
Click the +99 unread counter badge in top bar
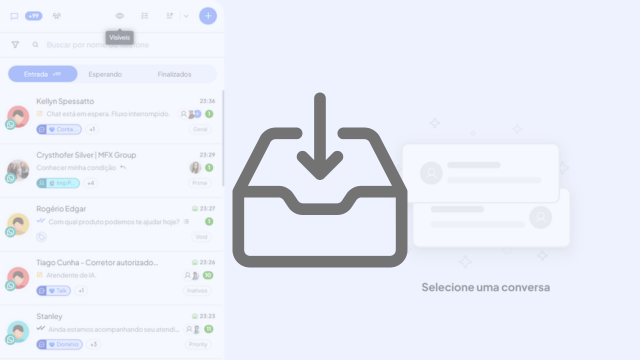click(x=33, y=16)
